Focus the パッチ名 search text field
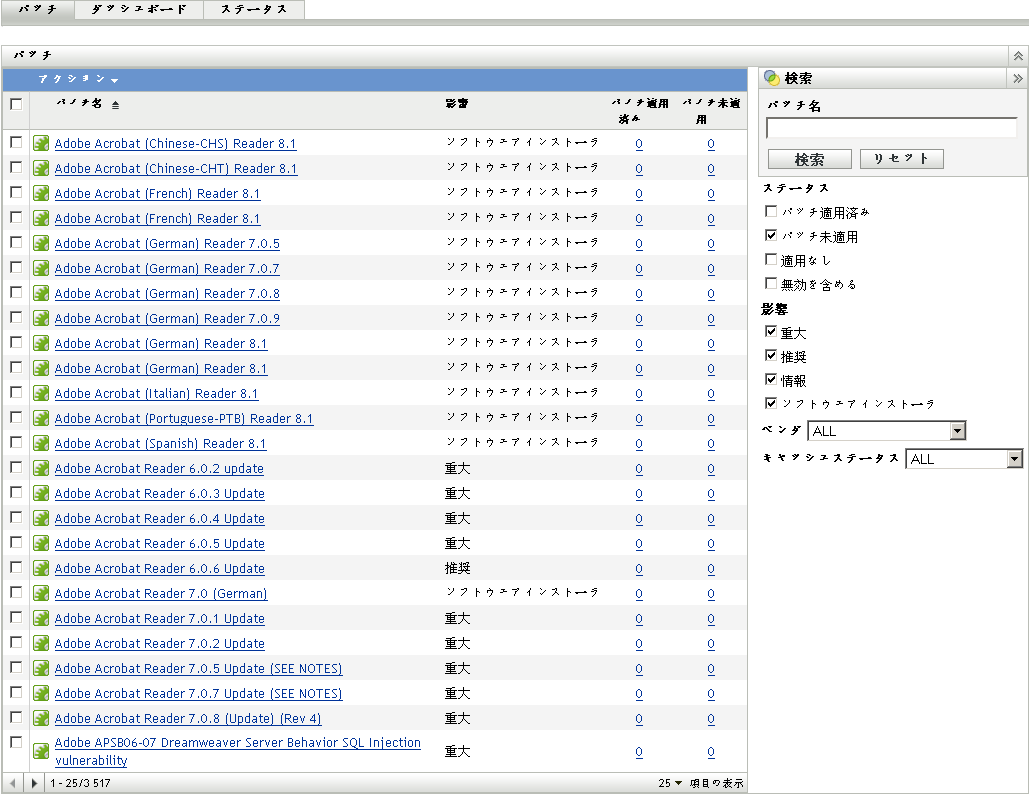Screen dimensions: 1029x795 891,127
